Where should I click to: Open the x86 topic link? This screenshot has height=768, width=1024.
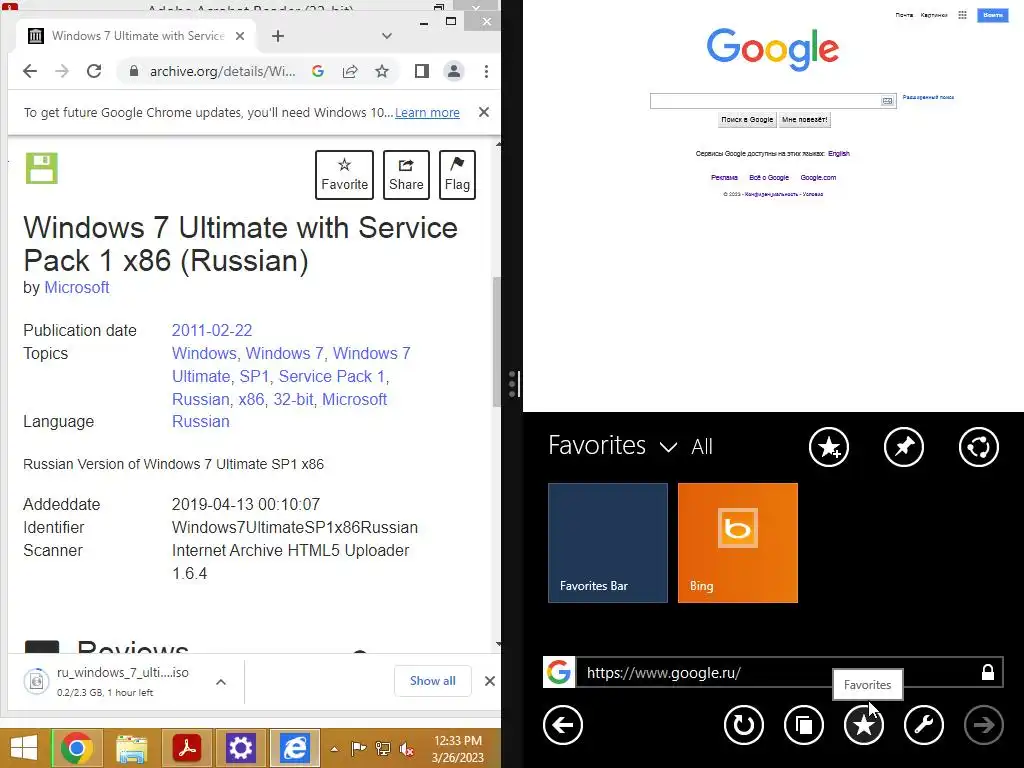click(251, 399)
